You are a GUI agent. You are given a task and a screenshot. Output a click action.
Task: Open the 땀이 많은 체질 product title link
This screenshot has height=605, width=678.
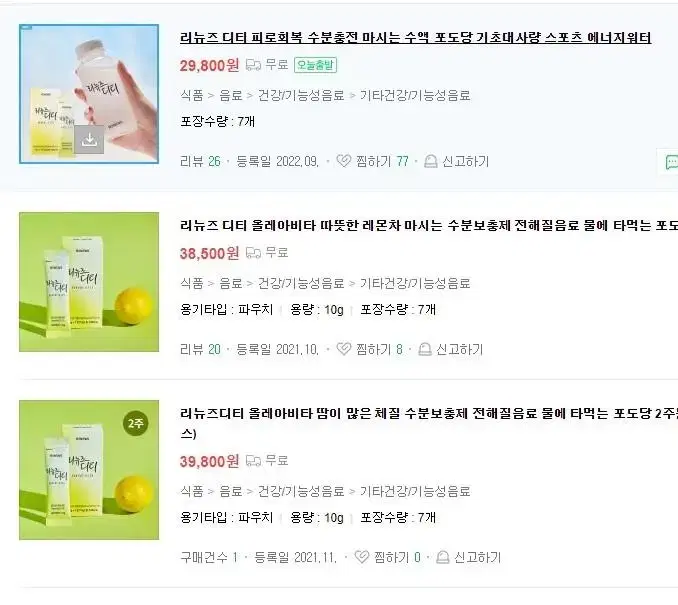[429, 423]
